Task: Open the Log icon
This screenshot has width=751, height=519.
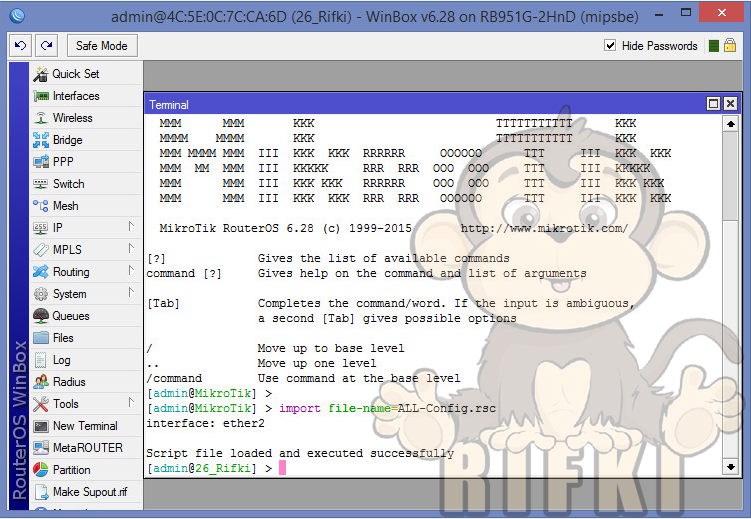Action: pyautogui.click(x=41, y=360)
